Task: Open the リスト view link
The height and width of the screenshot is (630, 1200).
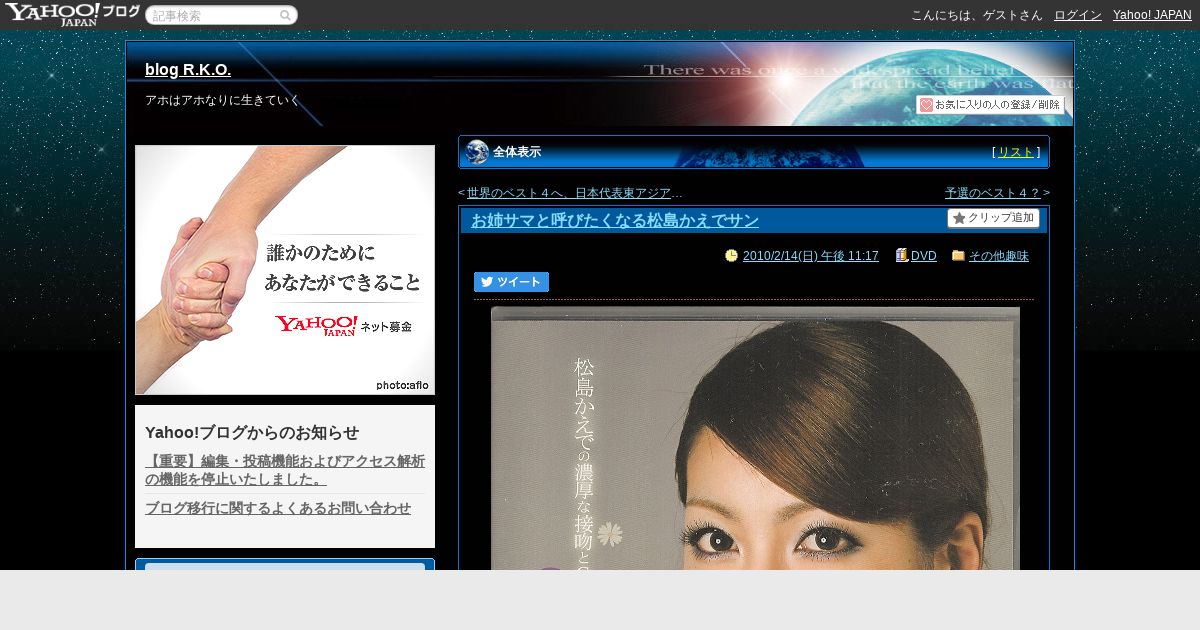Action: 1016,152
